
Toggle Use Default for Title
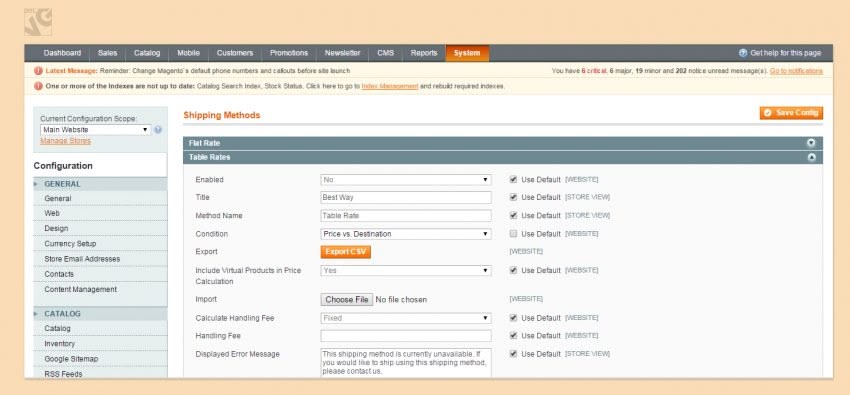coord(513,197)
